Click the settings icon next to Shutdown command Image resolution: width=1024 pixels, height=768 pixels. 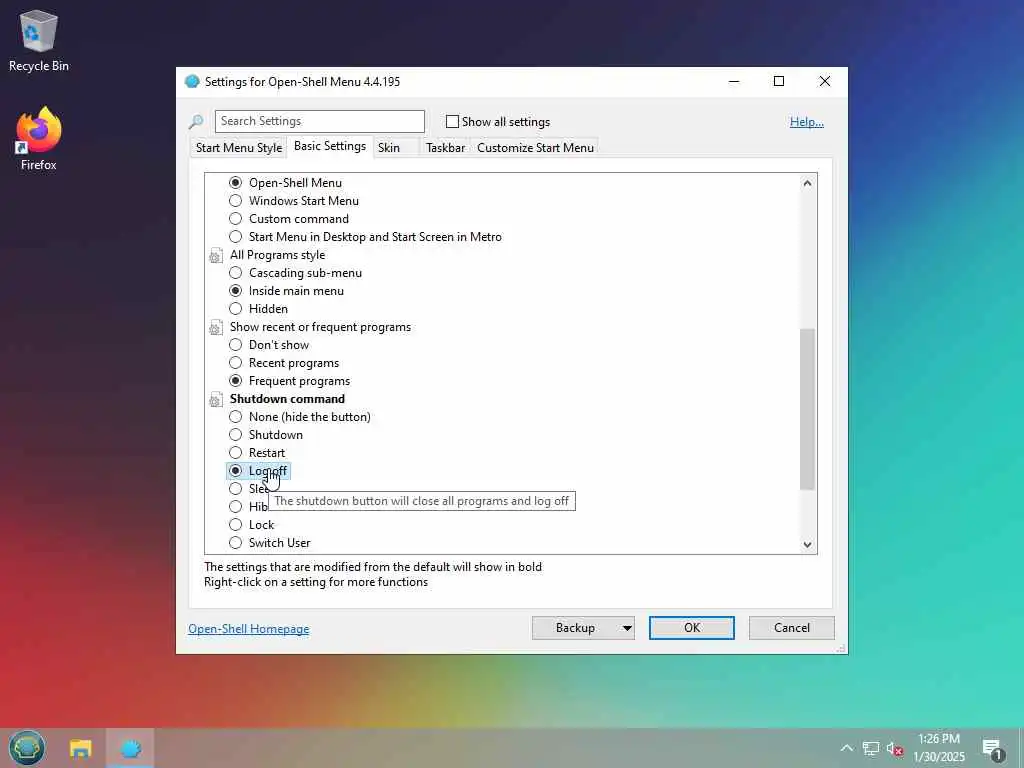pyautogui.click(x=215, y=399)
